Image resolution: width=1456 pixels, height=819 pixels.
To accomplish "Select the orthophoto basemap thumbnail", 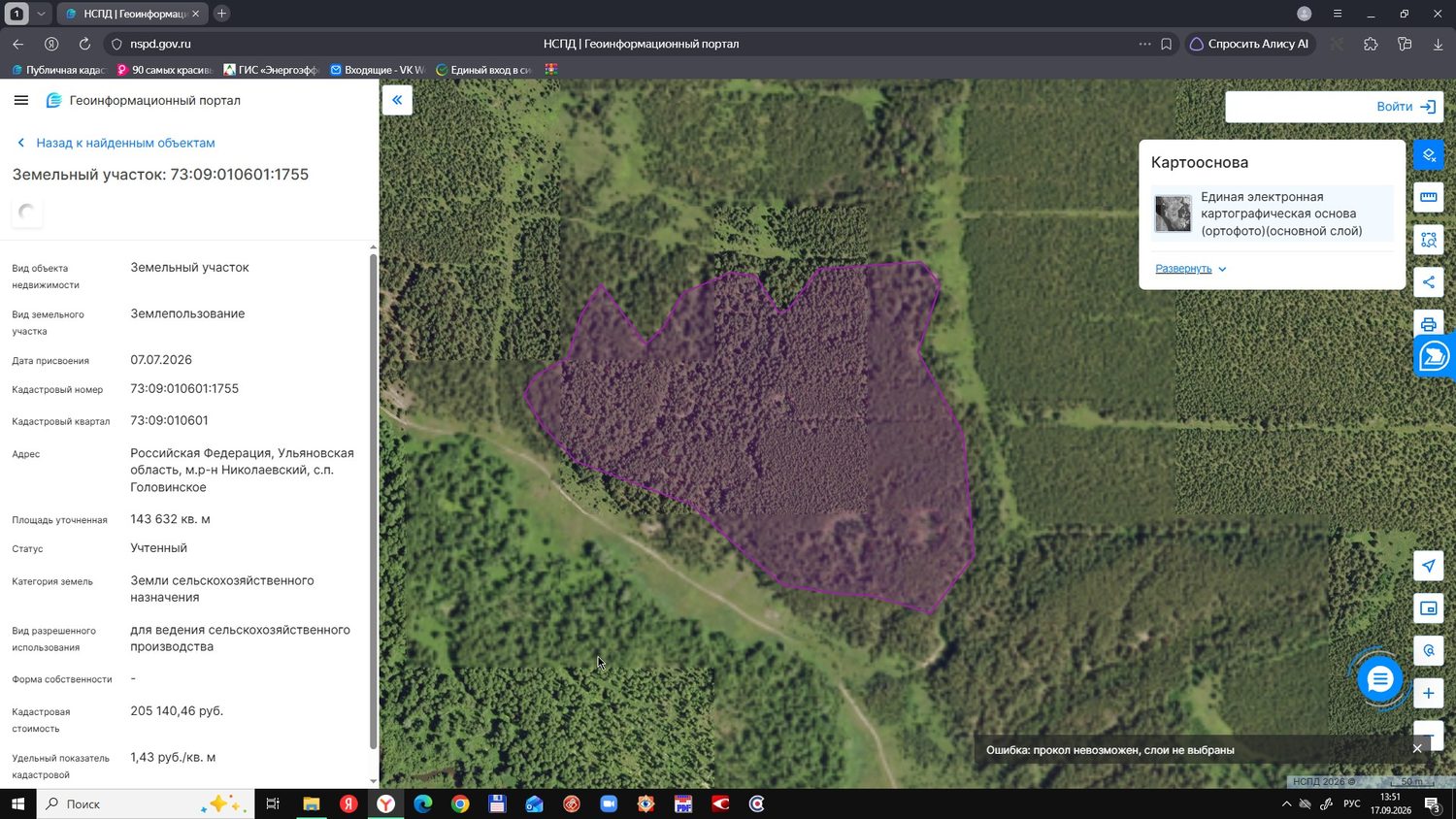I will tap(1173, 213).
